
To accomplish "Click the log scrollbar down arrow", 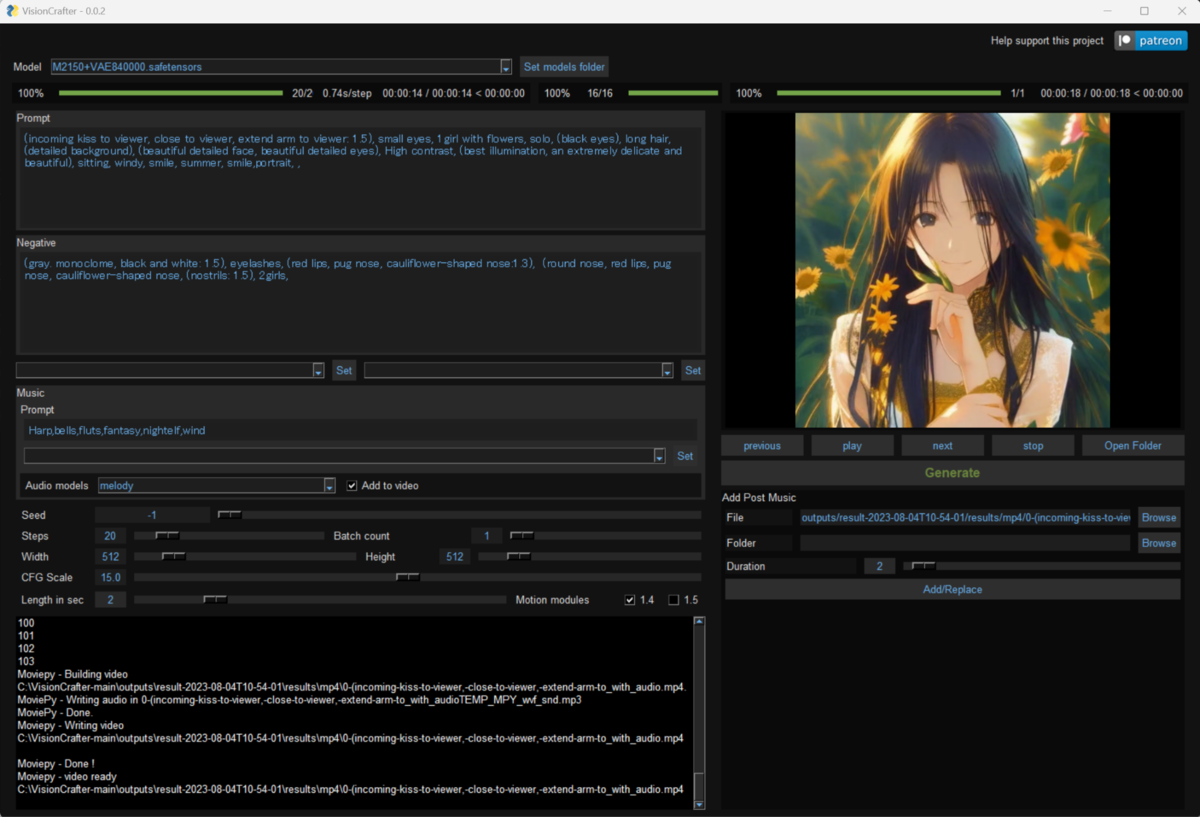I will pyautogui.click(x=699, y=804).
